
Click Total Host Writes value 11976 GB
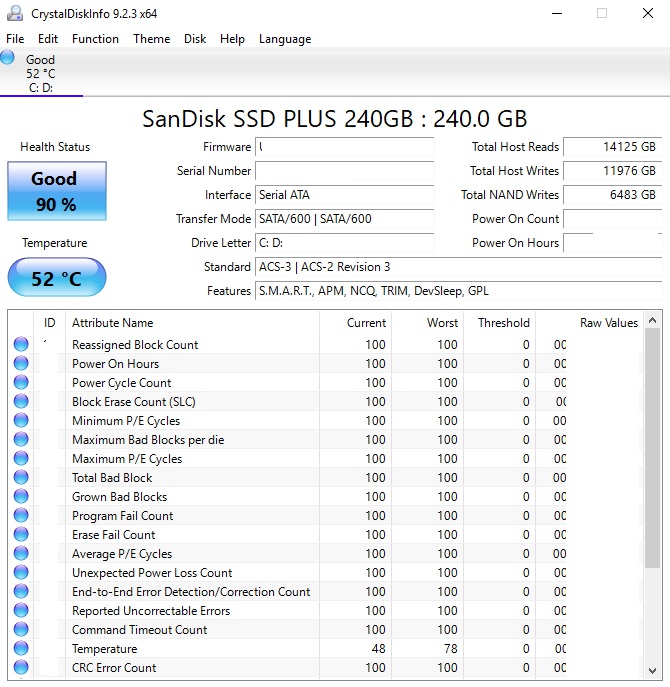click(x=613, y=171)
